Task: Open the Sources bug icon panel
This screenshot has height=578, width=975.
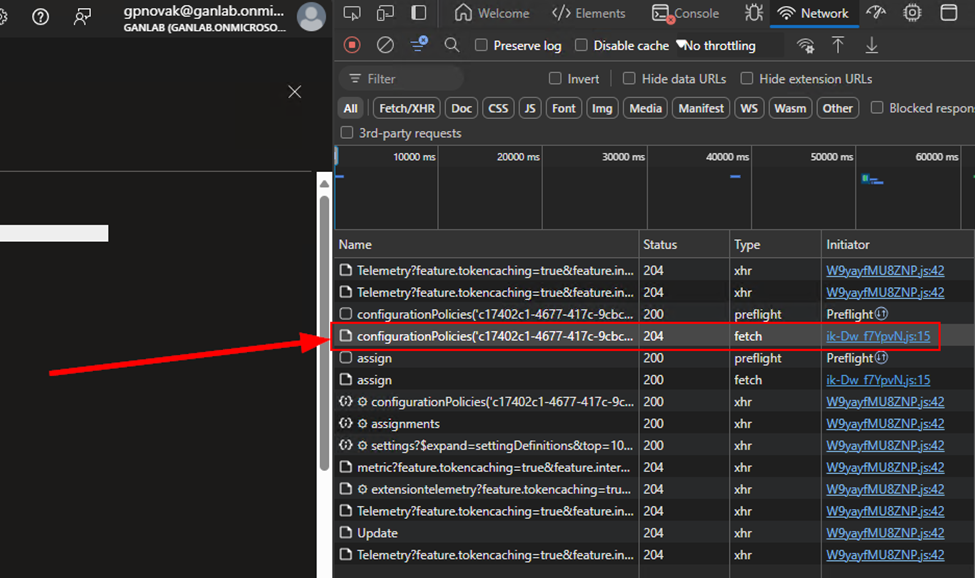Action: coord(754,13)
